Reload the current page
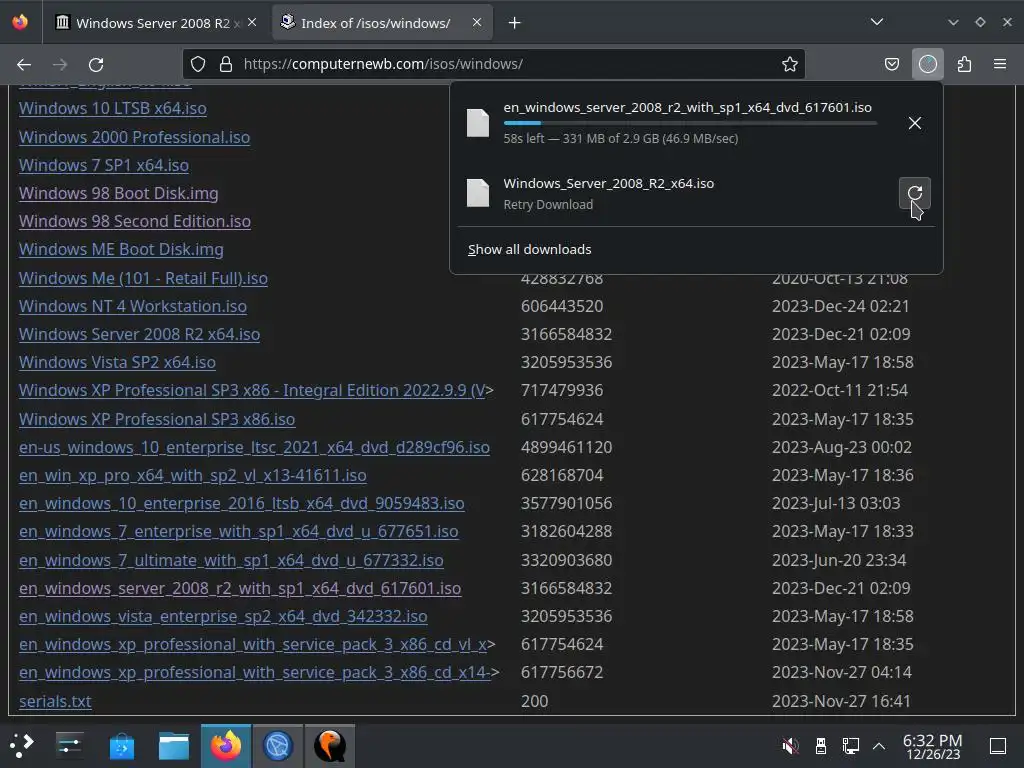Image resolution: width=1024 pixels, height=768 pixels. [x=96, y=64]
